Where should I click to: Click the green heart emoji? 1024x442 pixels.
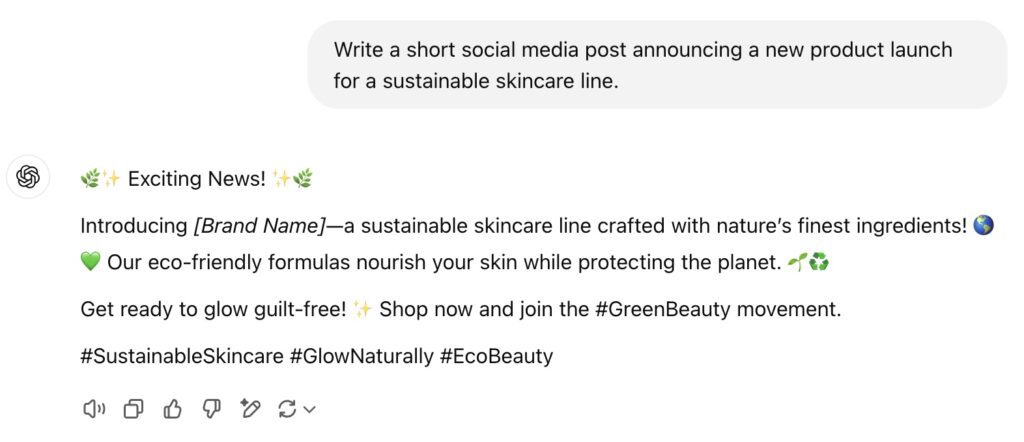90,264
